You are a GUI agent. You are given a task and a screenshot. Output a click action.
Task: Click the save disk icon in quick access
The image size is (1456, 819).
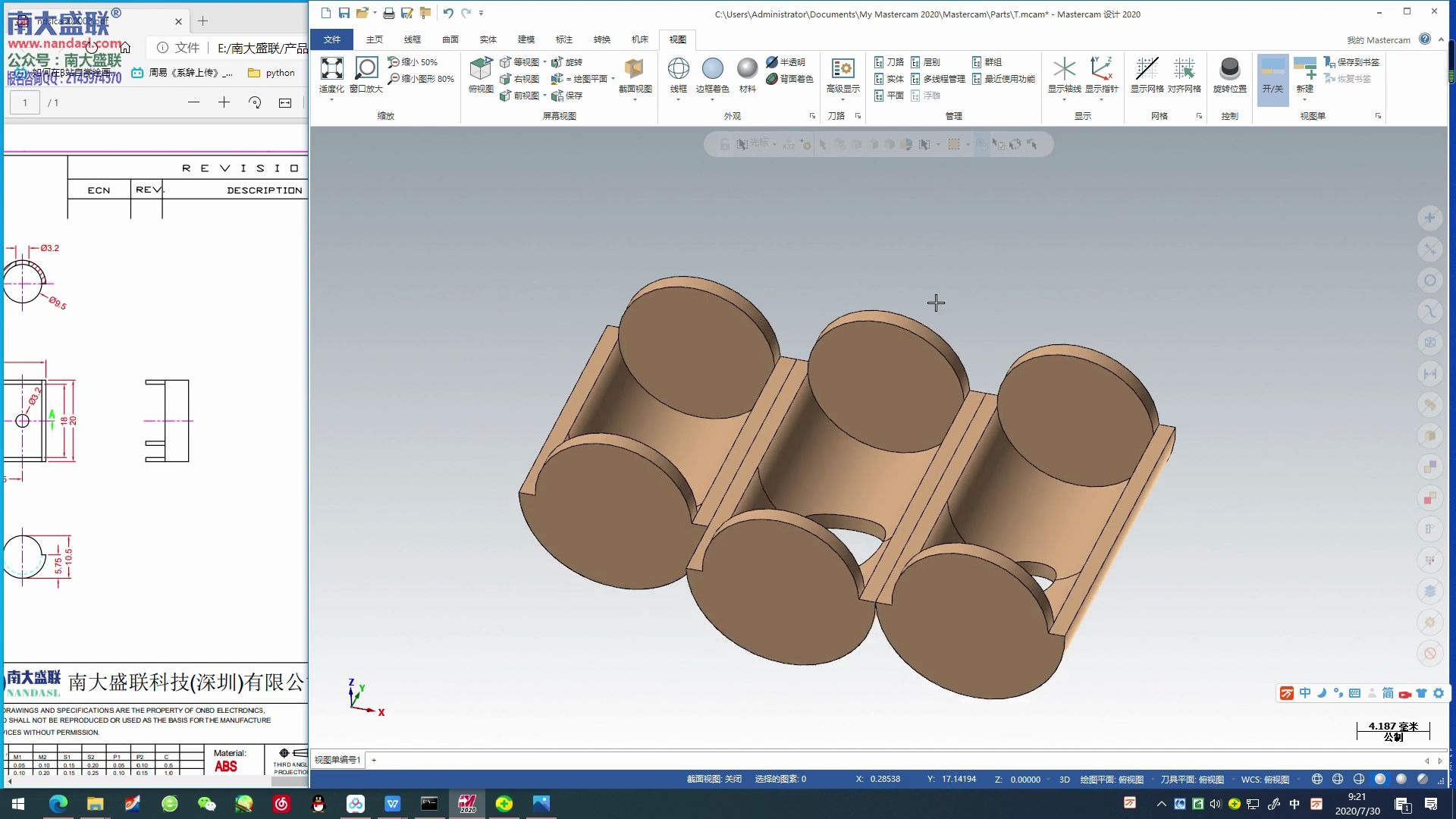(344, 13)
